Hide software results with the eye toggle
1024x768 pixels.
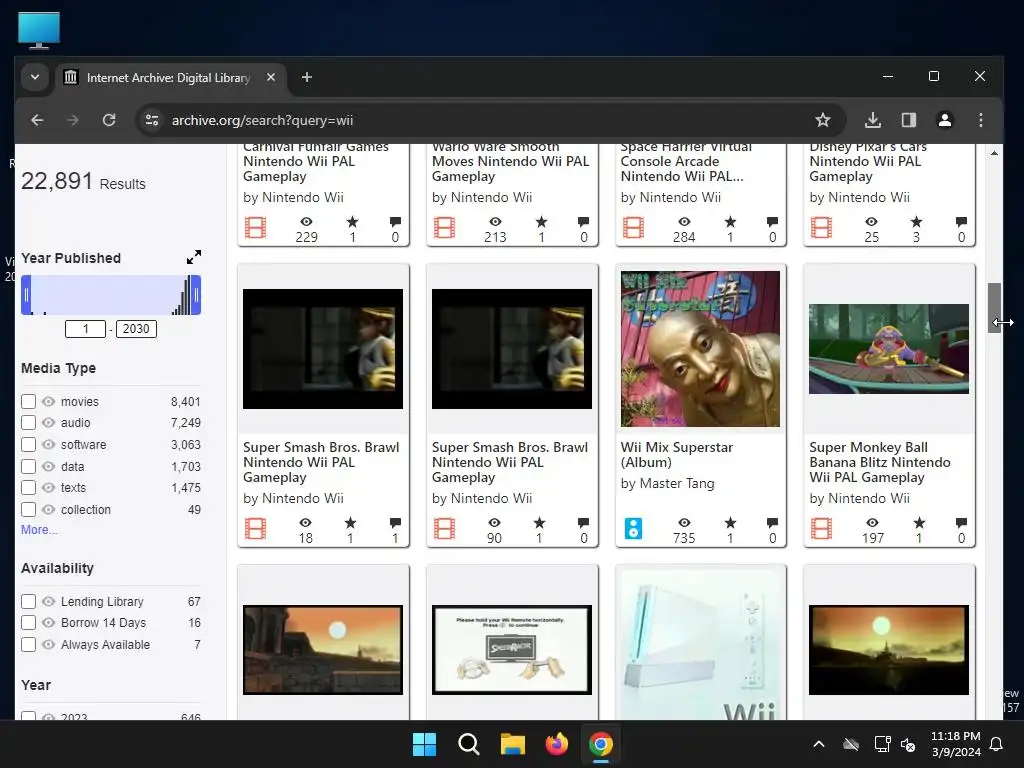48,444
